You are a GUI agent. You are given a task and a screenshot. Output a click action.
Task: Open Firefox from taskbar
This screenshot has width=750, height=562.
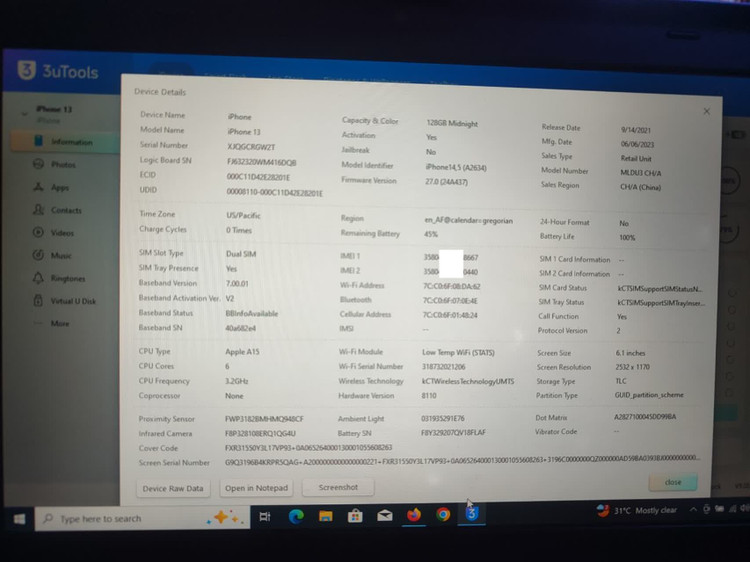tap(414, 515)
